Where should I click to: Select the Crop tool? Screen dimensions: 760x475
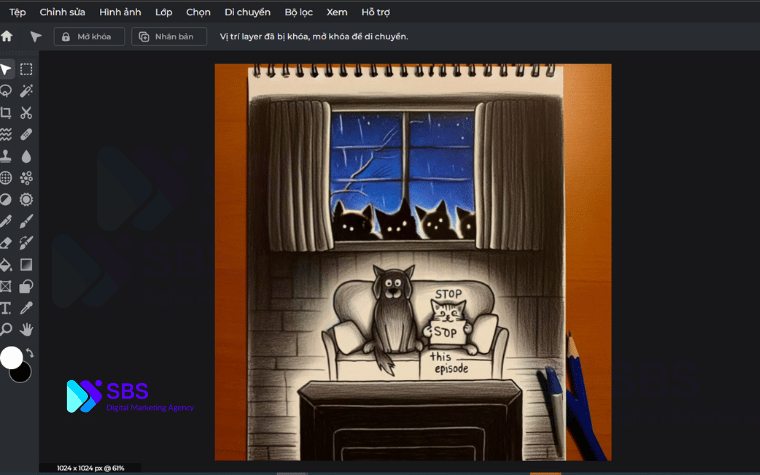6,113
